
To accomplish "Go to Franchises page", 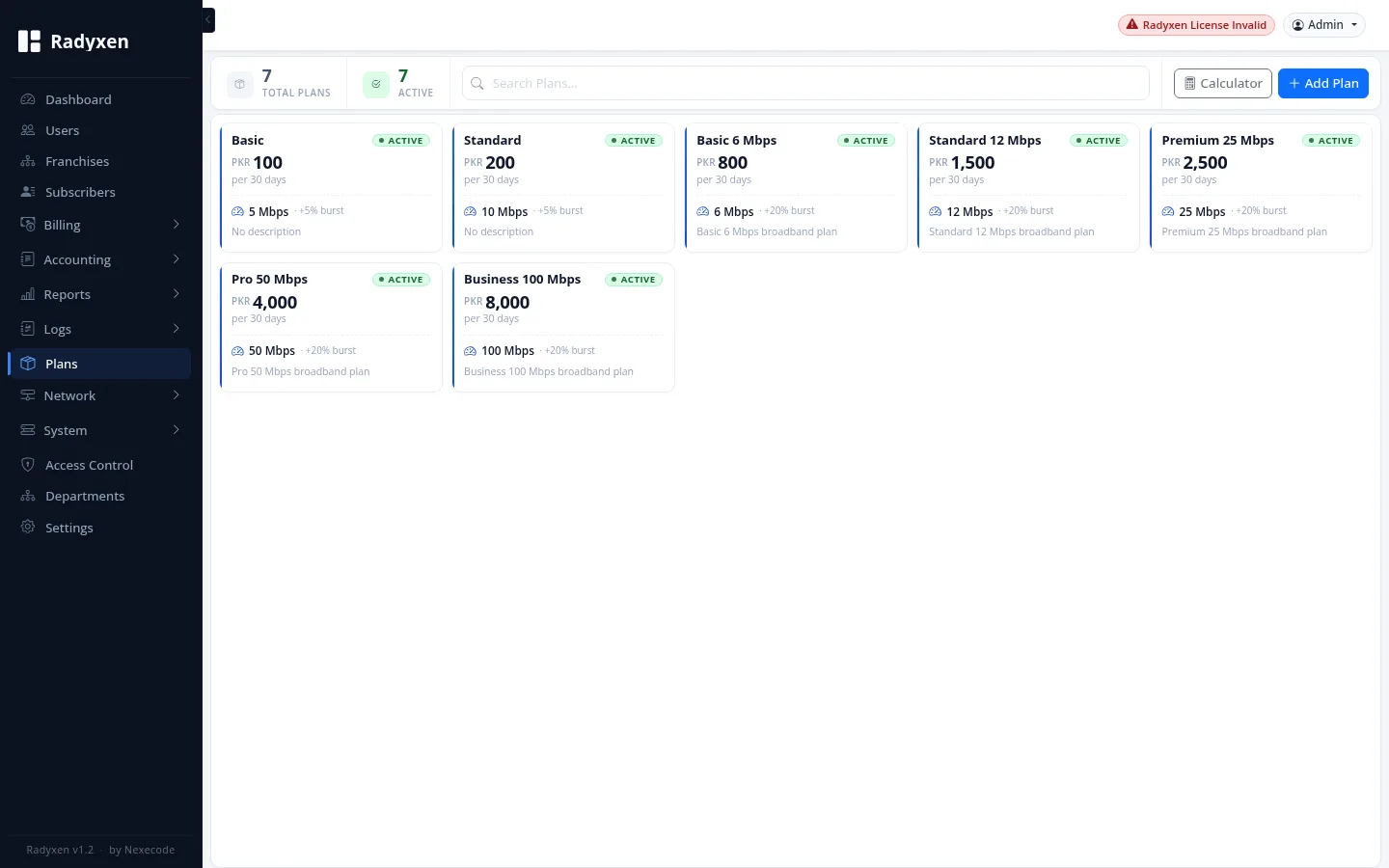I will click(x=100, y=161).
